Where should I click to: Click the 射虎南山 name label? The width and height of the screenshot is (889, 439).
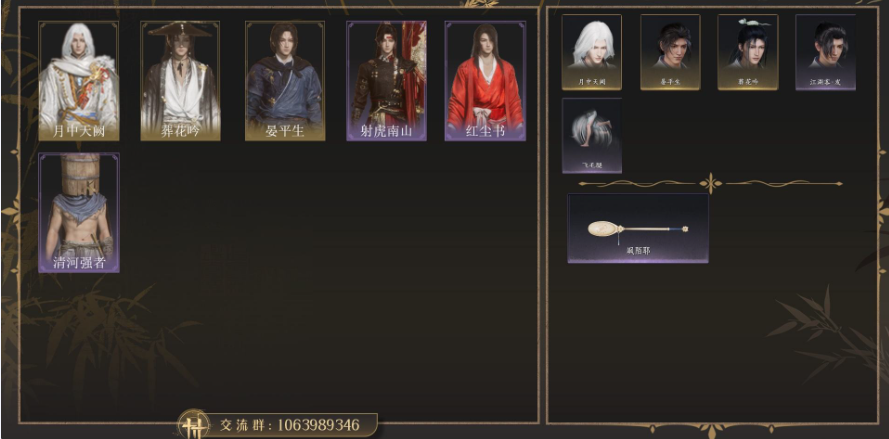click(387, 132)
